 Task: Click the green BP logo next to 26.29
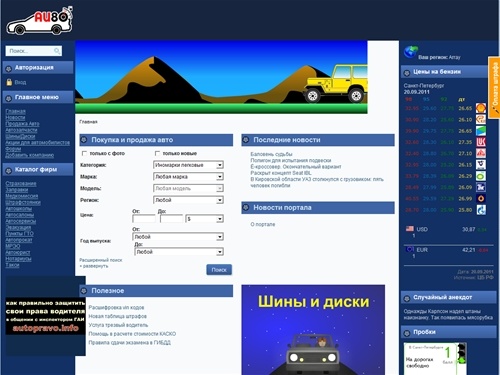(x=481, y=176)
